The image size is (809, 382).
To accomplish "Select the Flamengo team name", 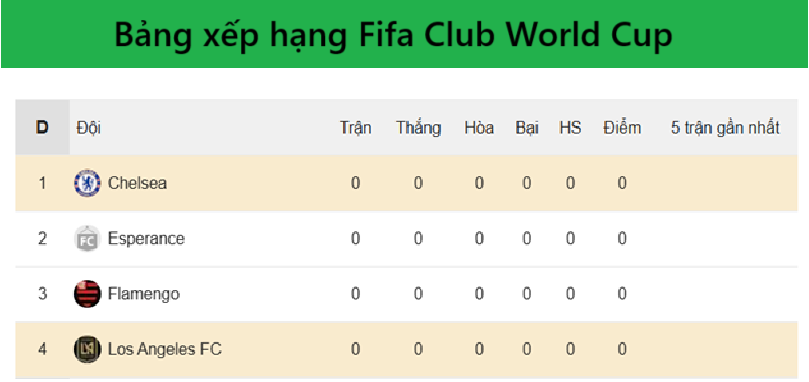I will (144, 294).
